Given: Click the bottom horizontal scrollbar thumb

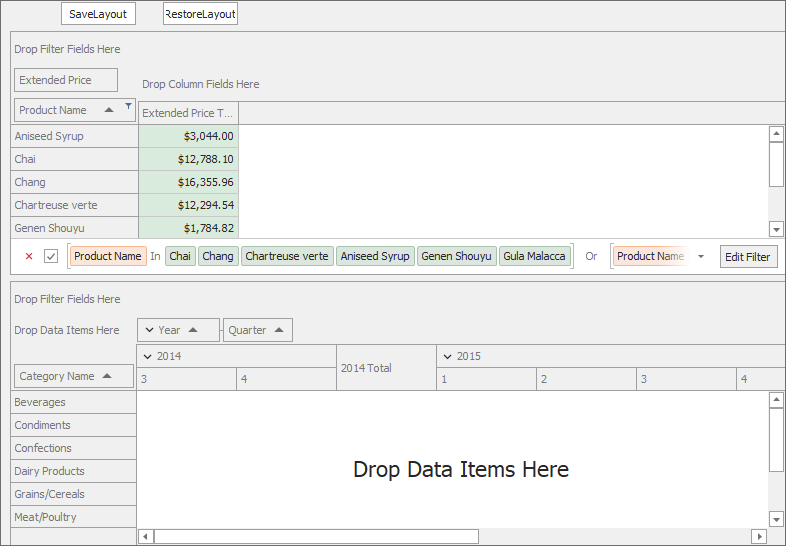Looking at the screenshot, I should point(316,536).
